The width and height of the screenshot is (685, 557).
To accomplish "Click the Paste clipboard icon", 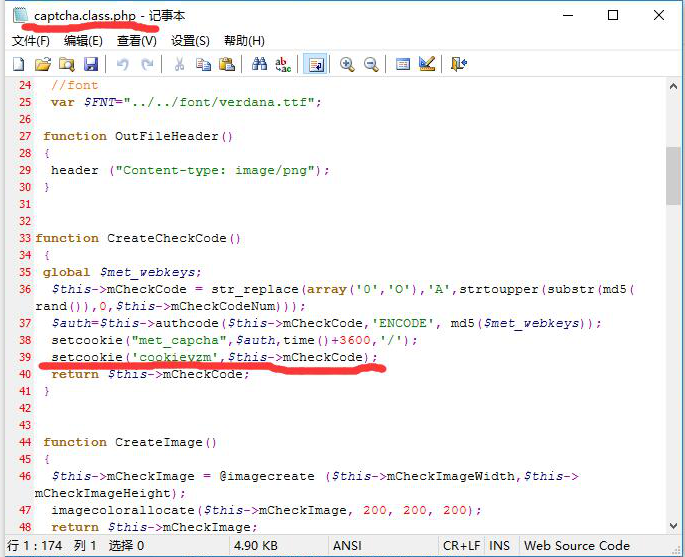I will pyautogui.click(x=227, y=64).
